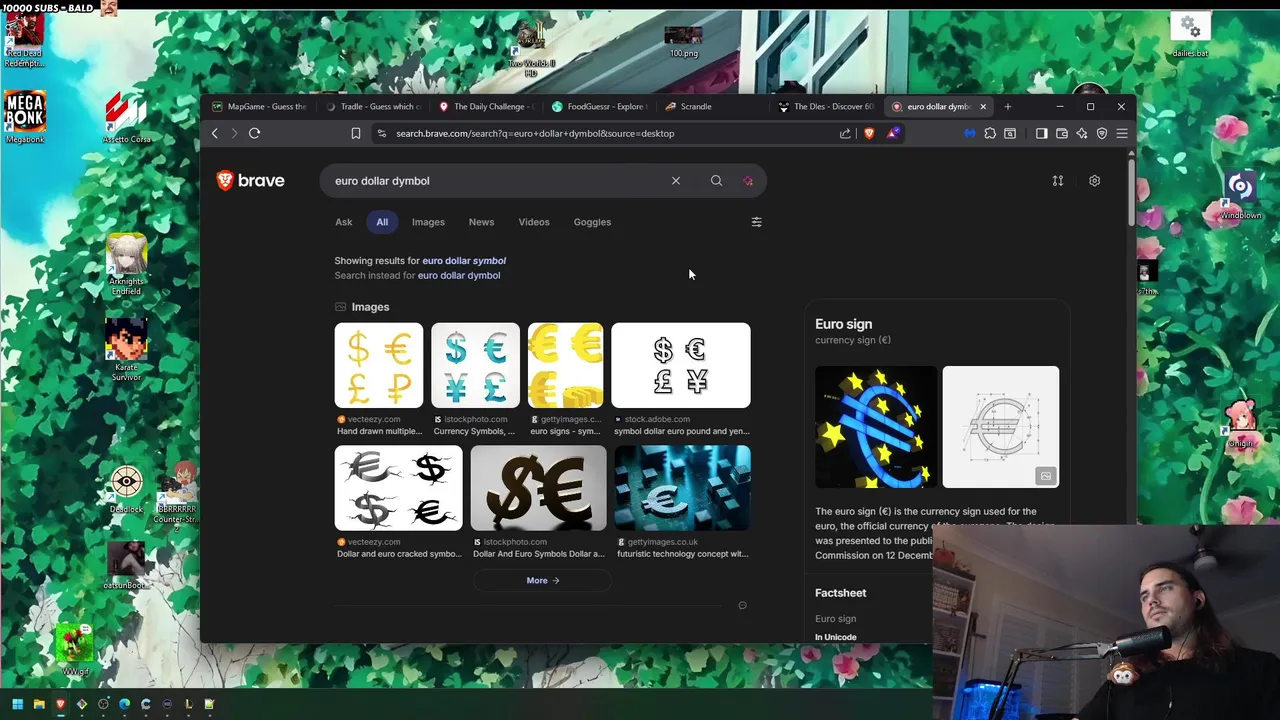The height and width of the screenshot is (720, 1280).
Task: Submit search with the magnifier icon
Action: coord(716,181)
